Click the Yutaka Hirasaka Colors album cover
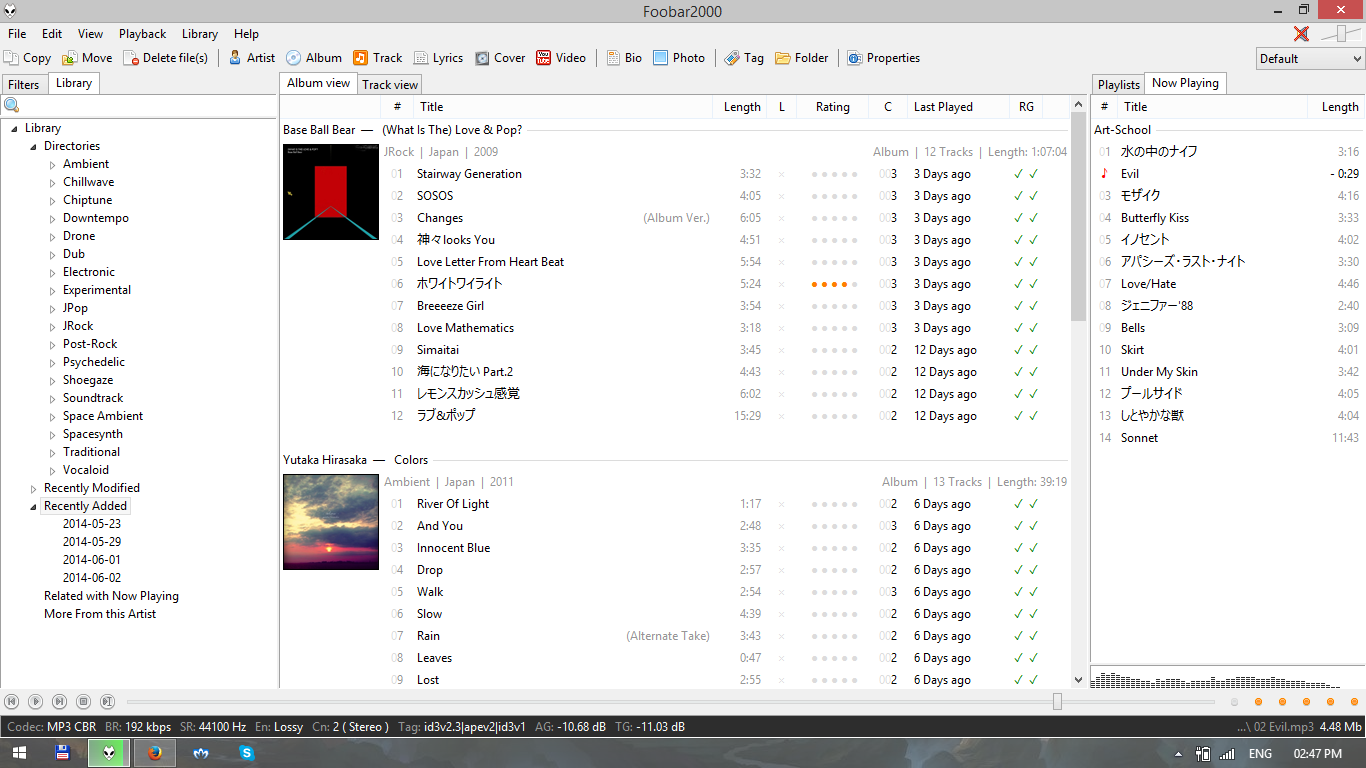The image size is (1366, 768). point(331,522)
